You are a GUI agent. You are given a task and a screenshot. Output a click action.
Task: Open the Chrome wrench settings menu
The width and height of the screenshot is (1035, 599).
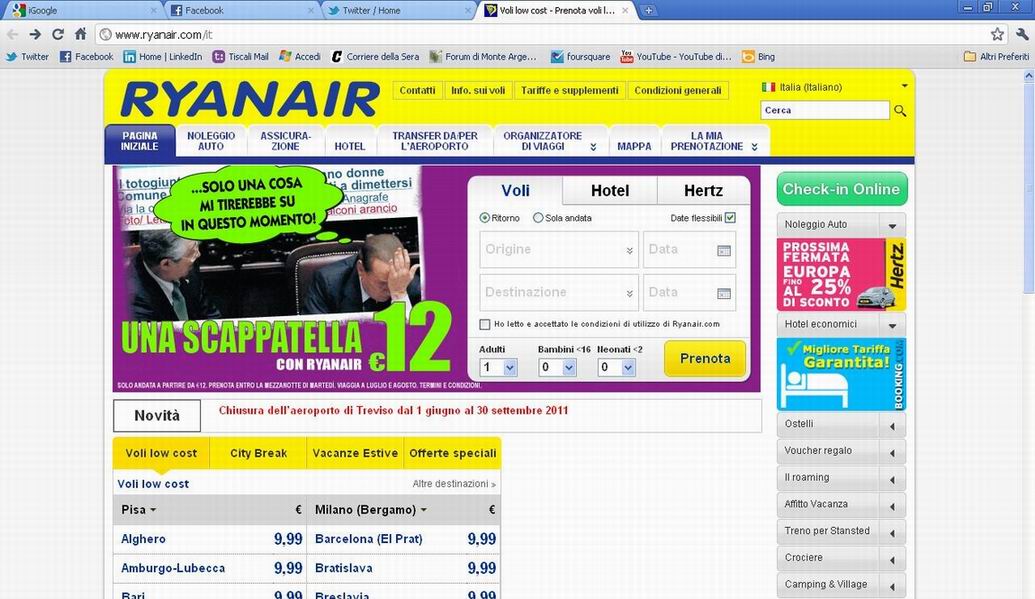click(x=1022, y=34)
